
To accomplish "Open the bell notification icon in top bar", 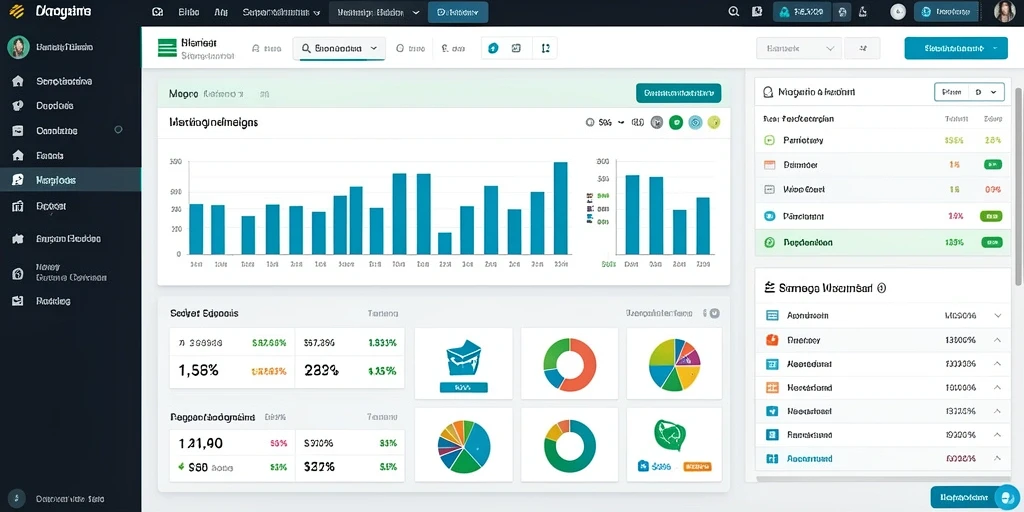I will 863,12.
